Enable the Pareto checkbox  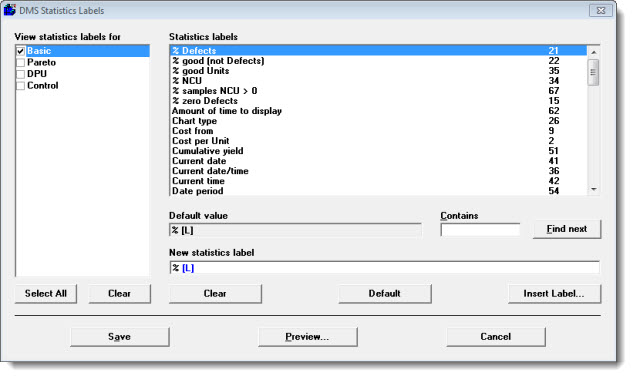click(21, 62)
